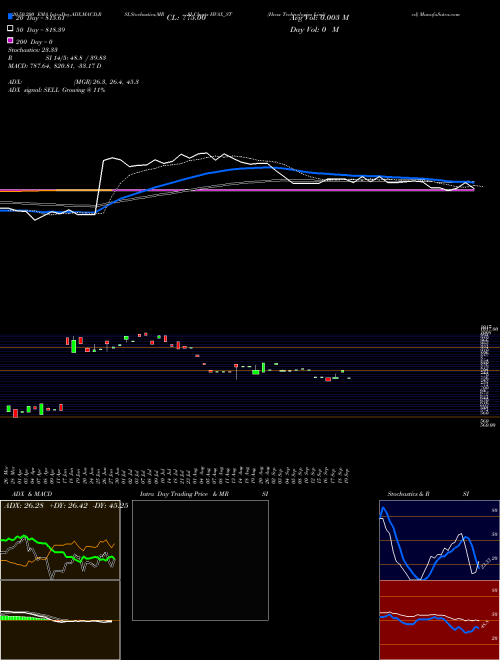The height and width of the screenshot is (660, 500).
Task: Click the date labels on the x-axis
Action: click(178, 475)
